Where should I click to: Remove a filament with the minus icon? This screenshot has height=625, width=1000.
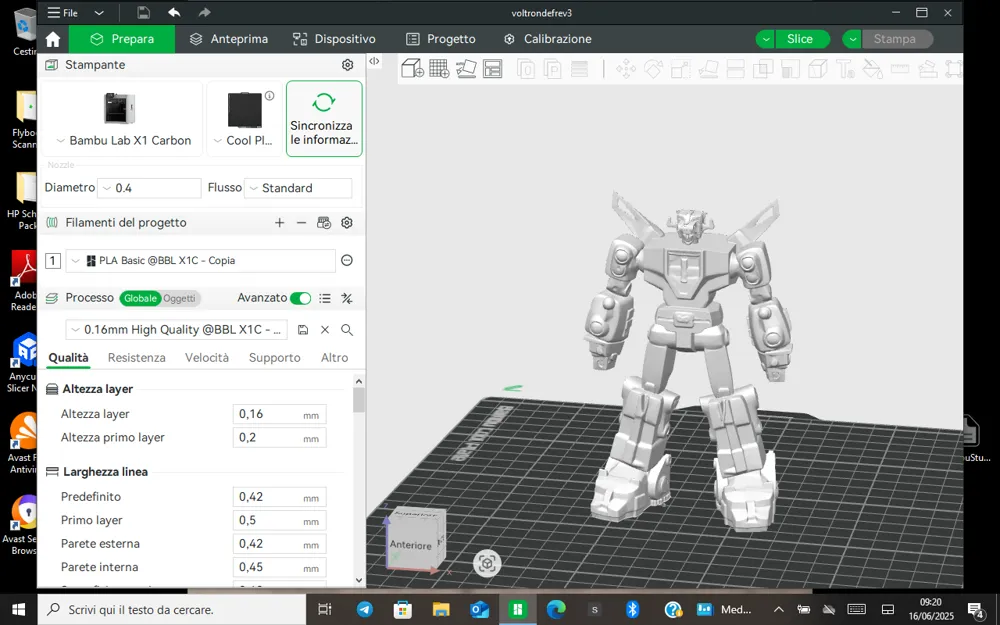click(302, 223)
